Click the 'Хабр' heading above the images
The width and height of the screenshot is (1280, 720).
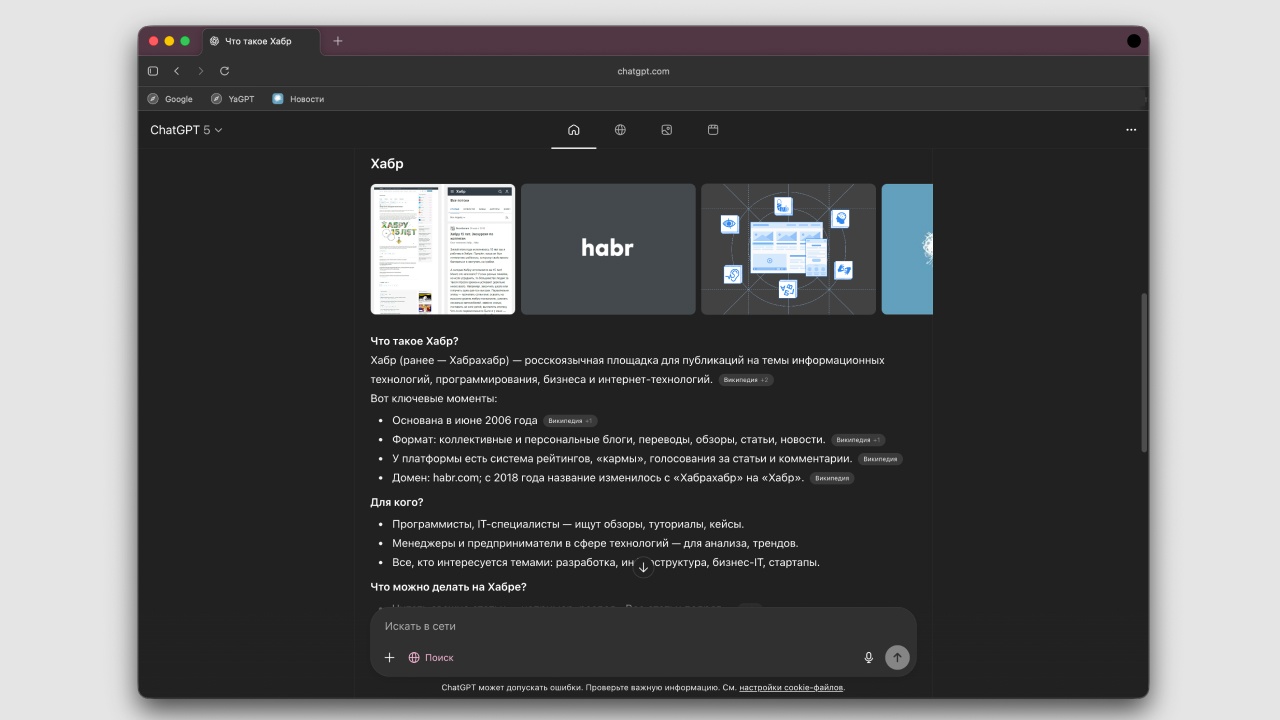[x=387, y=164]
